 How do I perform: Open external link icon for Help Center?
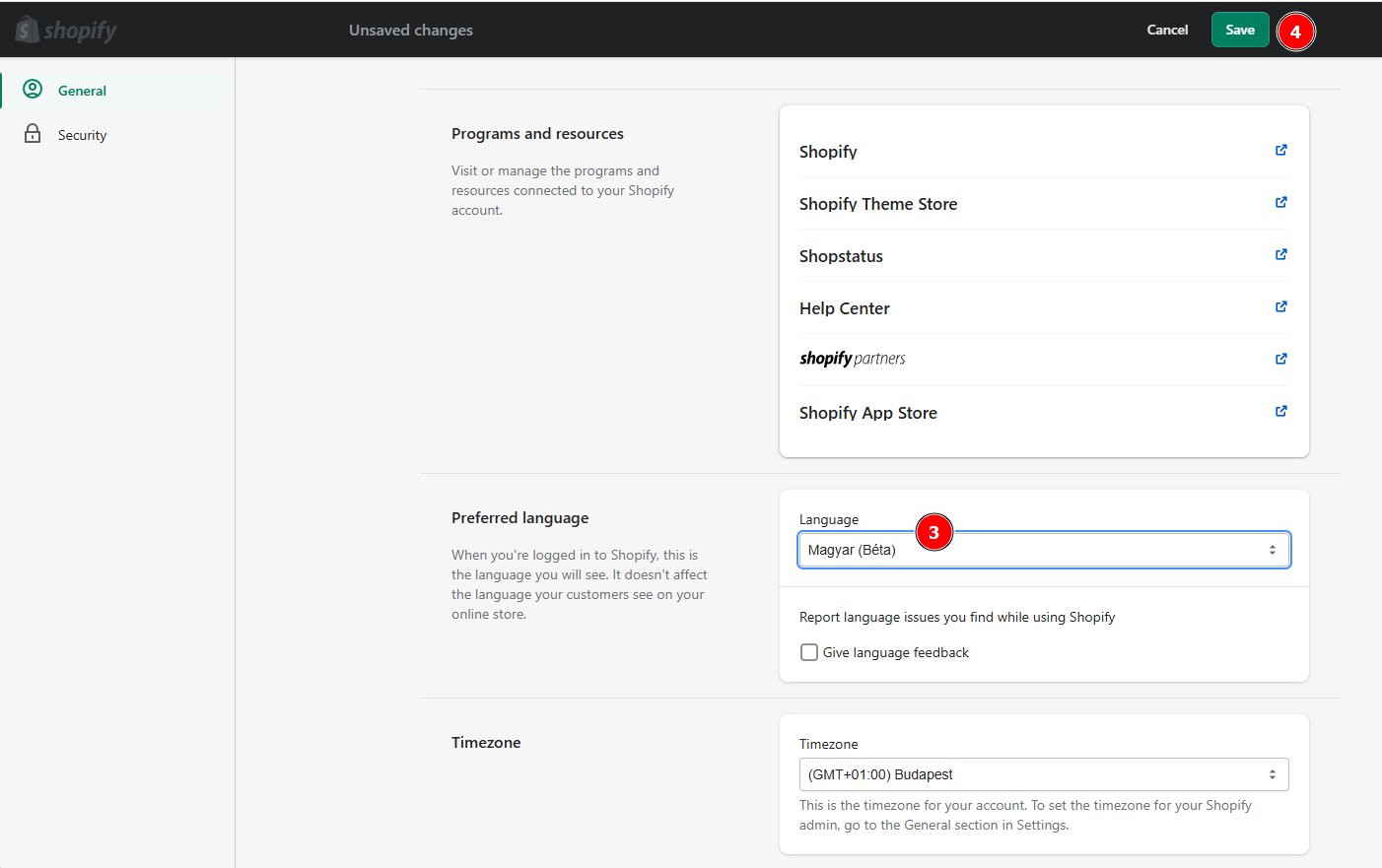coord(1280,306)
